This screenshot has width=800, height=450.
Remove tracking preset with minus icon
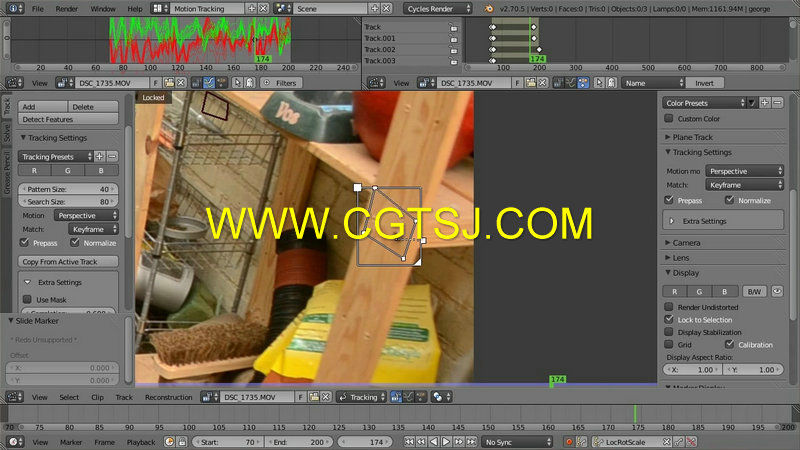(x=112, y=157)
